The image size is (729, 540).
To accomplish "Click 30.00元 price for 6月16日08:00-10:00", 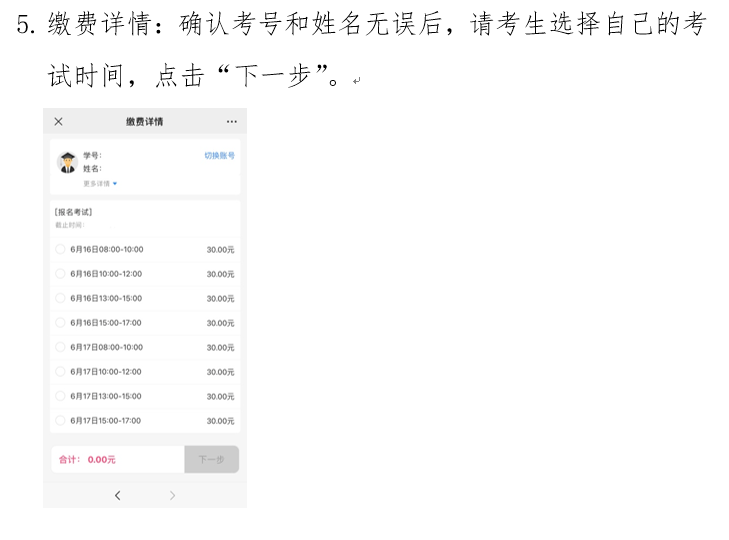I will pyautogui.click(x=220, y=250).
